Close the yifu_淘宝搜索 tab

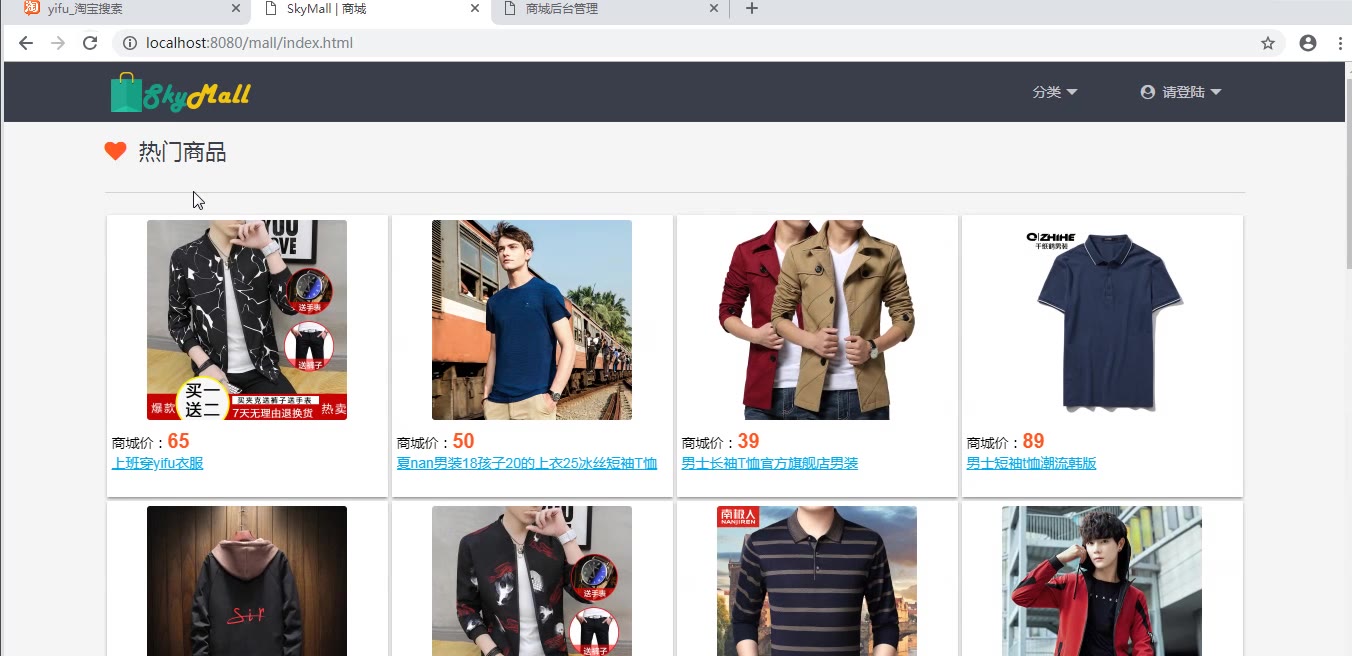pos(236,8)
